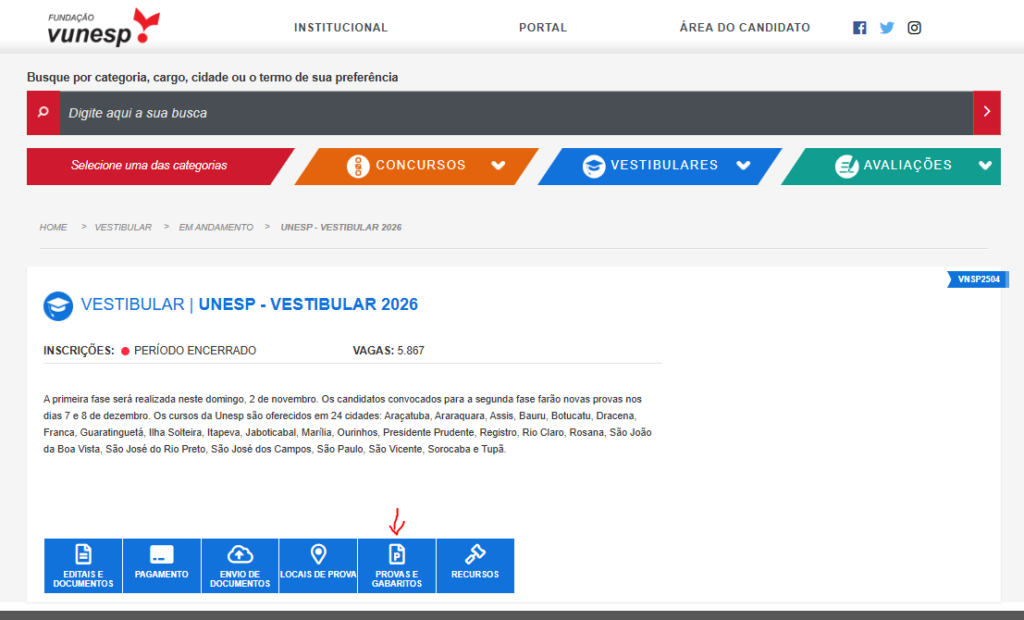Submit search with red arrow button
This screenshot has width=1024, height=620.
[x=987, y=113]
